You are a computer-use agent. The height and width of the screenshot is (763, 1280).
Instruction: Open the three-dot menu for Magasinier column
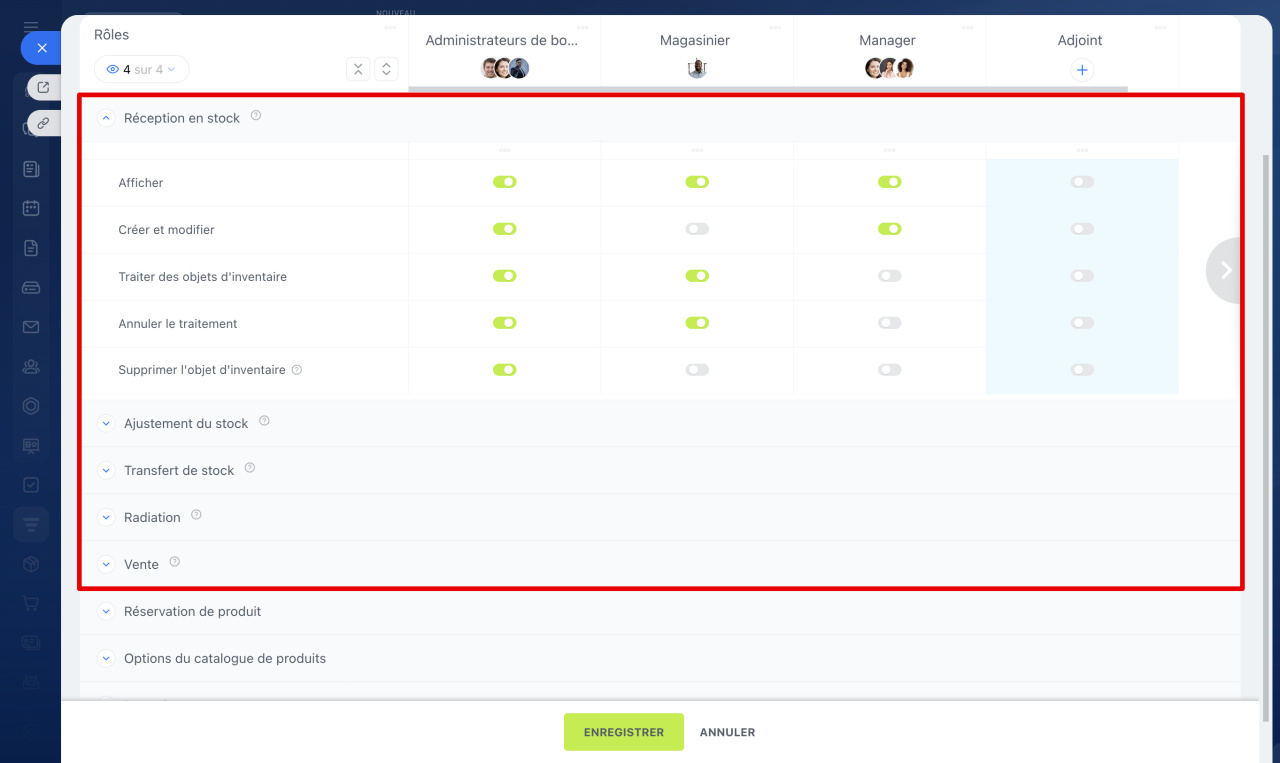pos(775,28)
